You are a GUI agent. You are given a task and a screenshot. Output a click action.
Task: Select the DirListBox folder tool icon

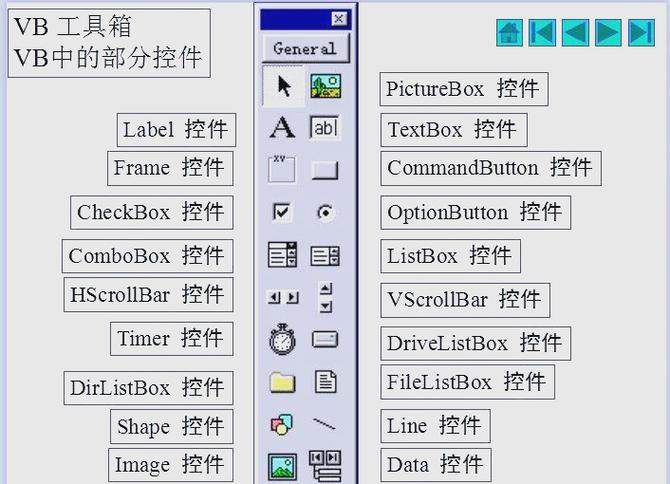point(282,382)
